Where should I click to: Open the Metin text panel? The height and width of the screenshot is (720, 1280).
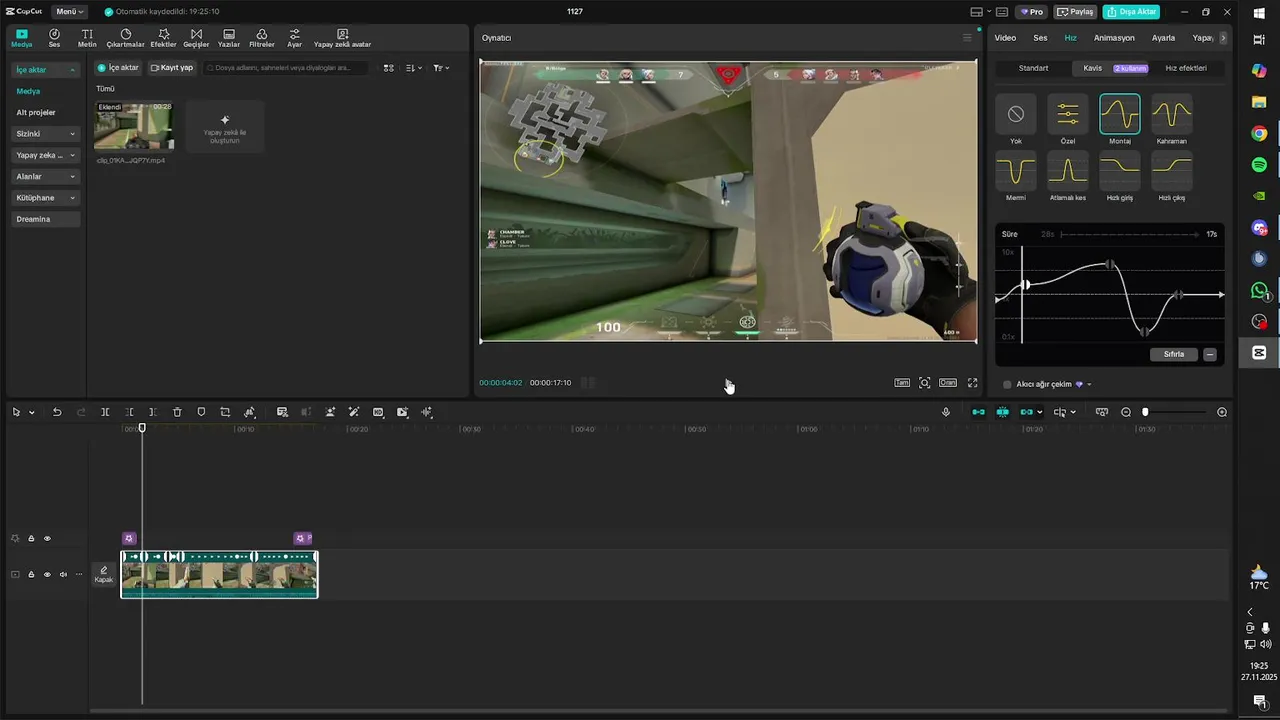(87, 38)
